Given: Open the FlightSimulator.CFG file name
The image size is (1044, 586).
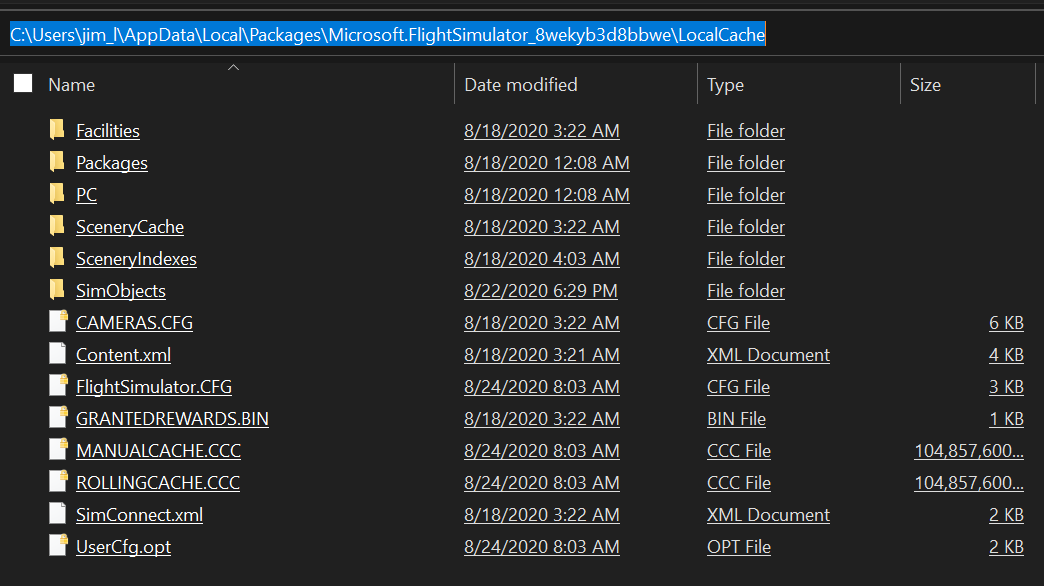Looking at the screenshot, I should pyautogui.click(x=154, y=387).
